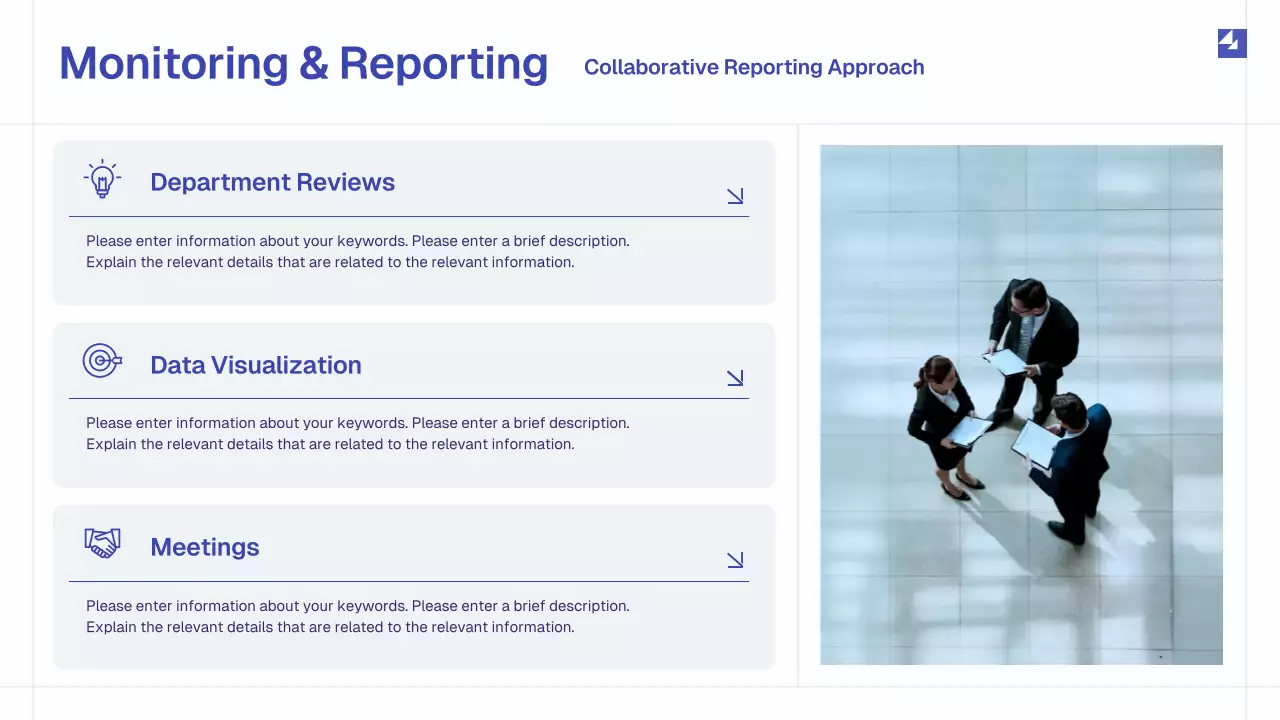Click the lightbulb icon beside Department Reviews
1280x720 pixels.
click(102, 177)
